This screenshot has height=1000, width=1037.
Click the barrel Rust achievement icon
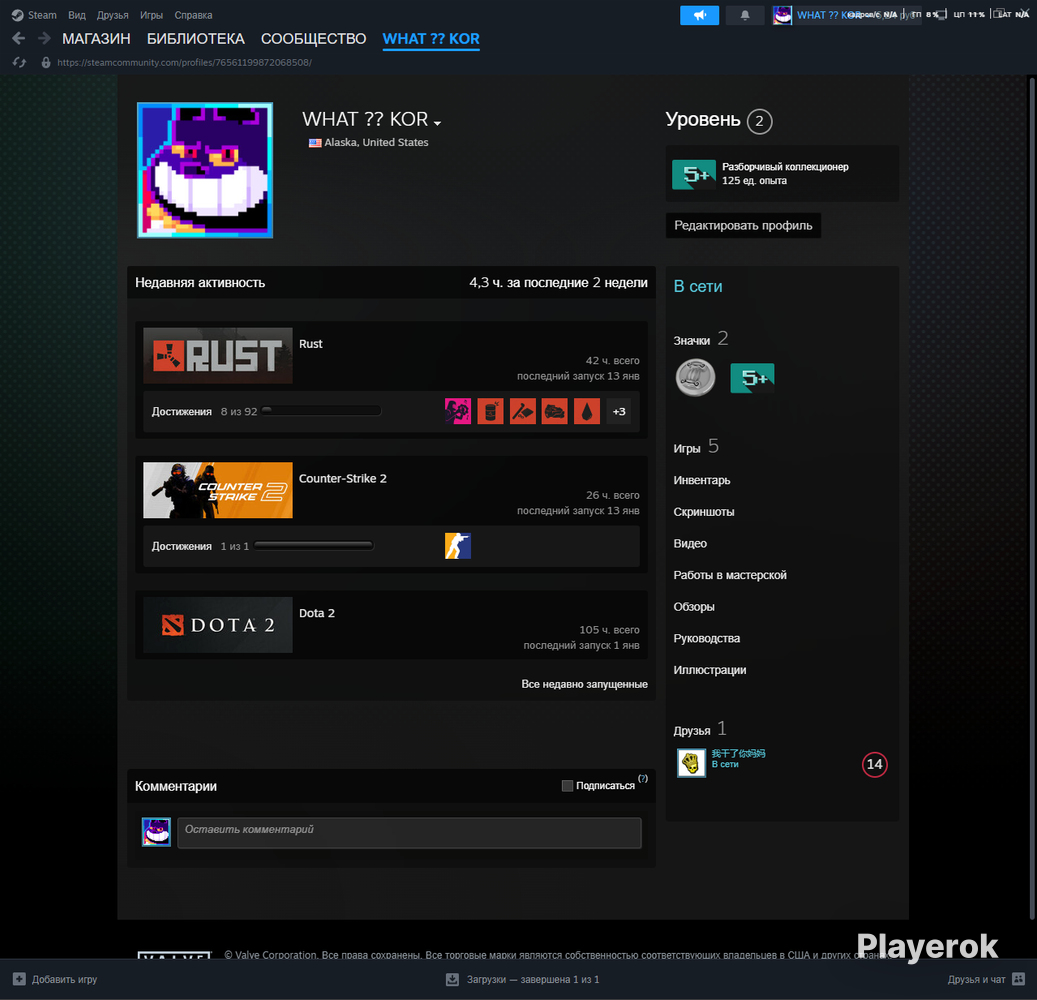point(490,411)
